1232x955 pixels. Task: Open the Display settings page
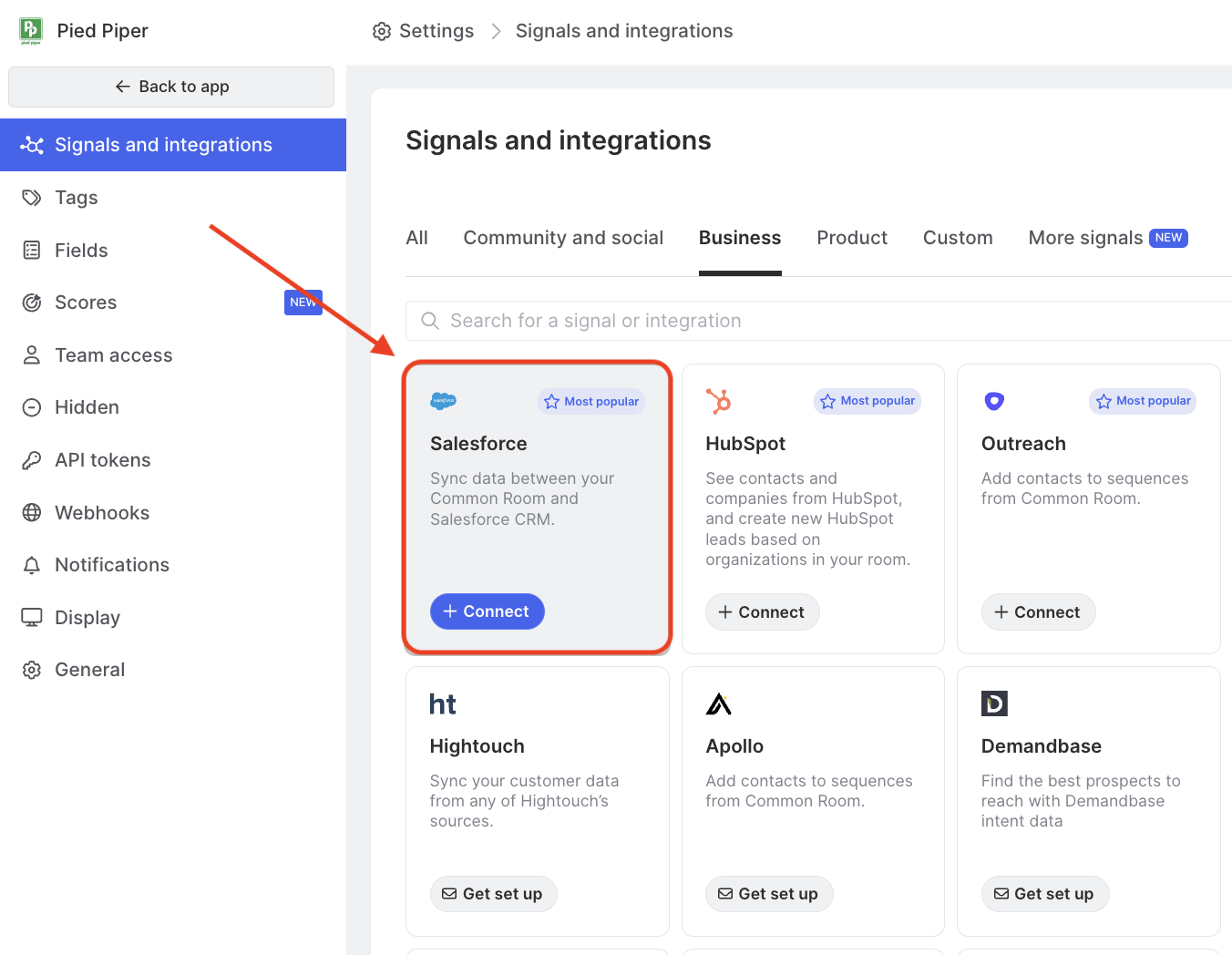173,617
